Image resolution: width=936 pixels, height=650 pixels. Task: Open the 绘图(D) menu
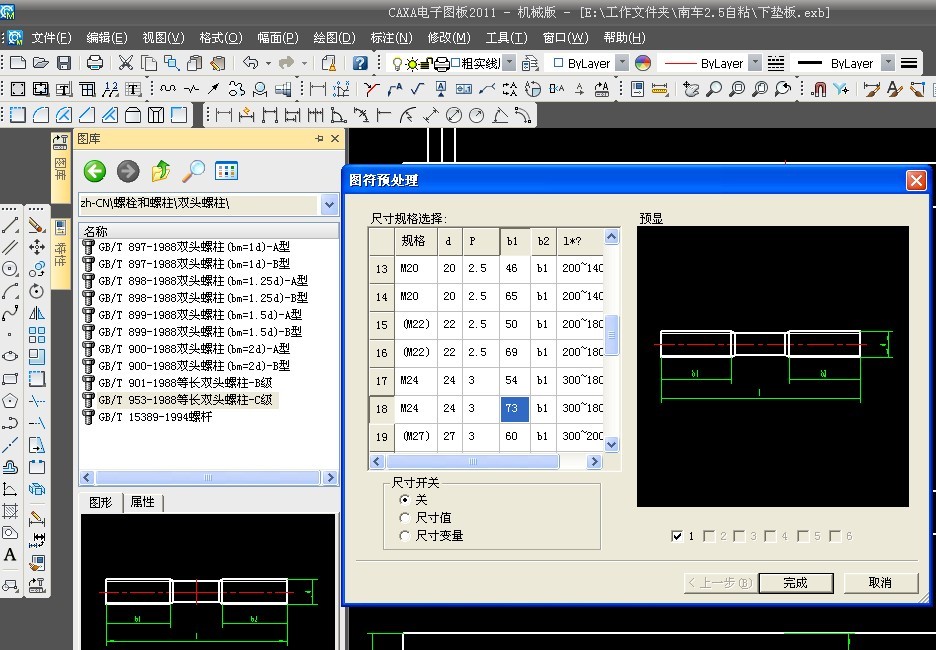click(334, 38)
